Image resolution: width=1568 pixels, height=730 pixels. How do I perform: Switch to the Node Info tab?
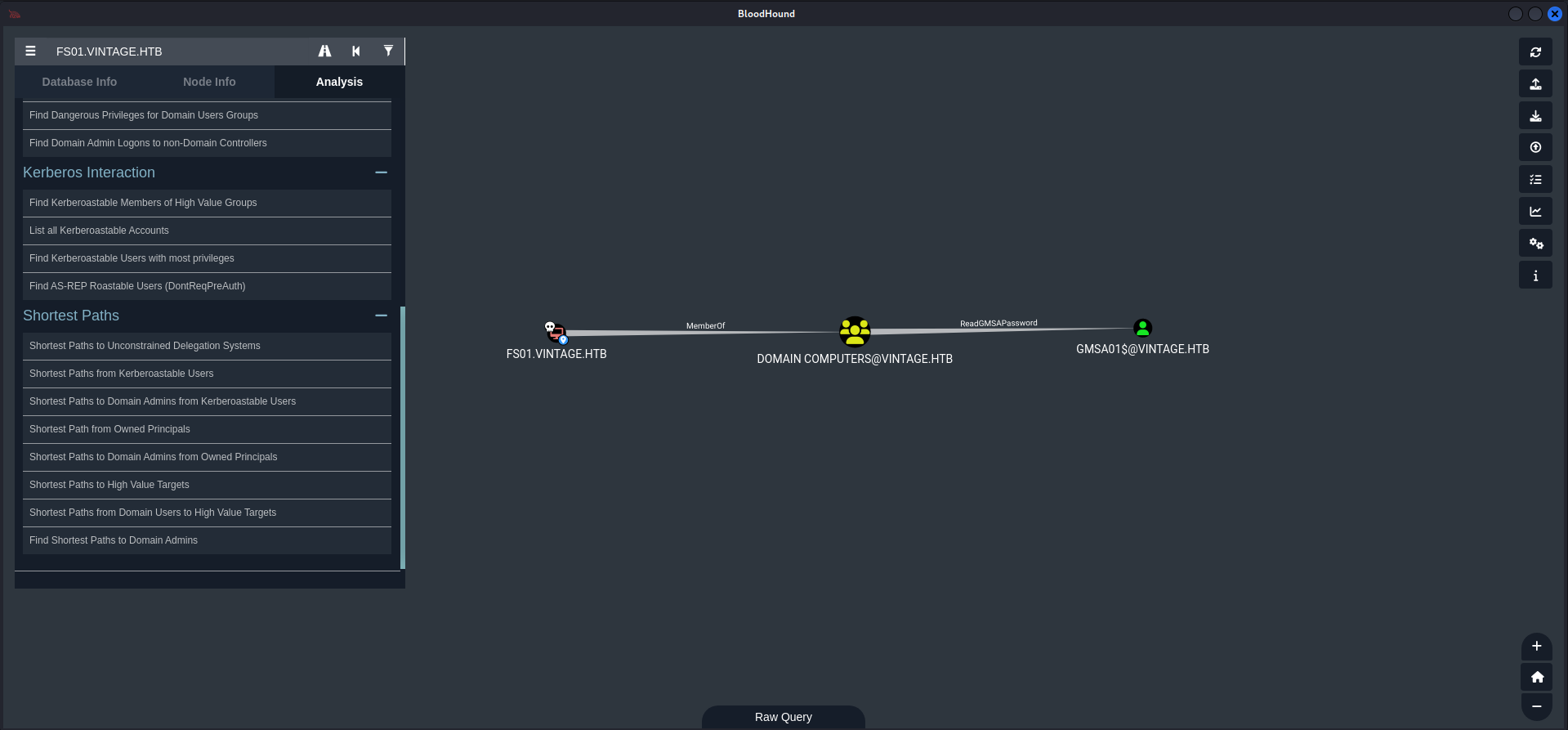(209, 82)
